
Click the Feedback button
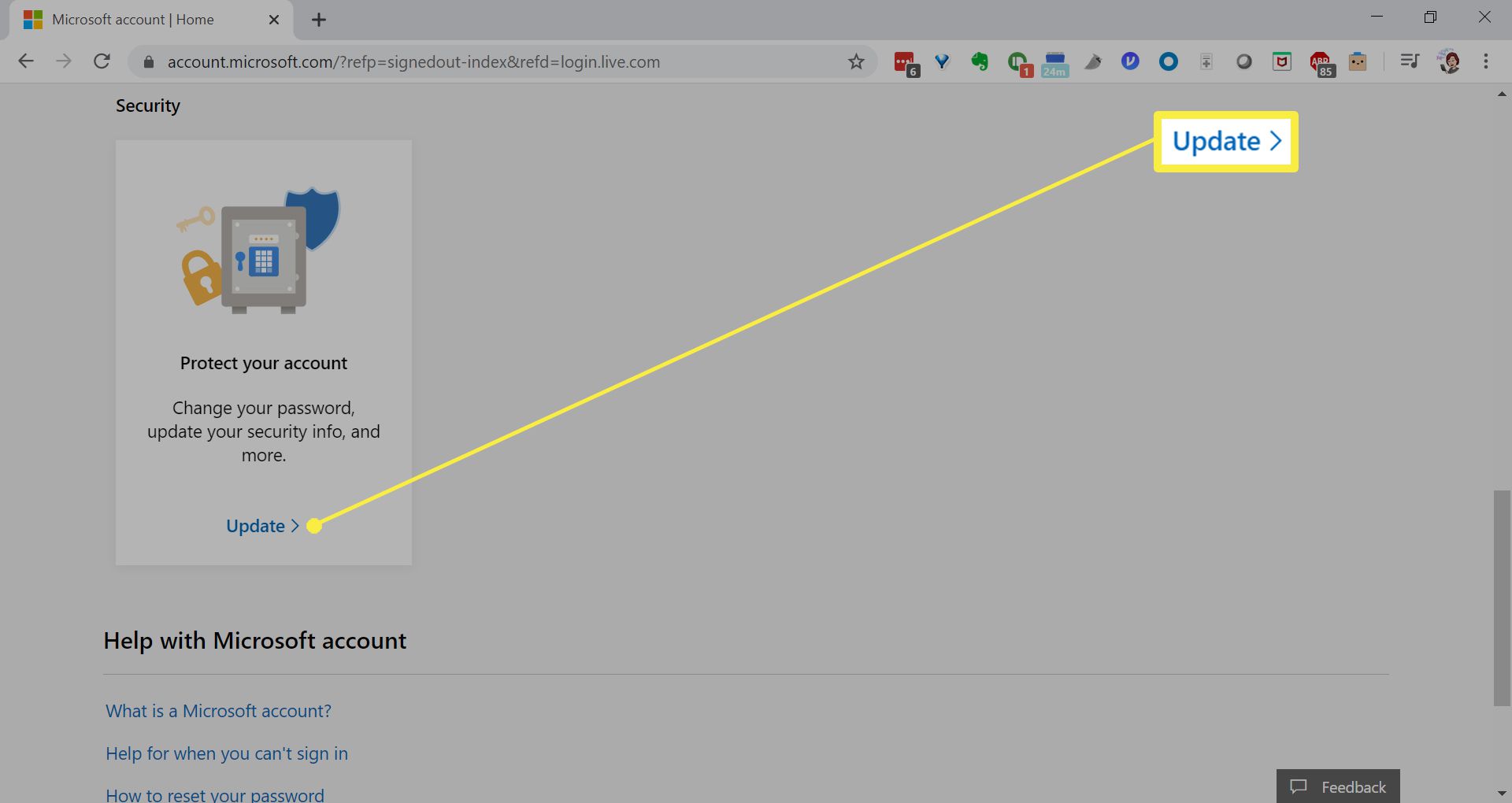pyautogui.click(x=1338, y=786)
